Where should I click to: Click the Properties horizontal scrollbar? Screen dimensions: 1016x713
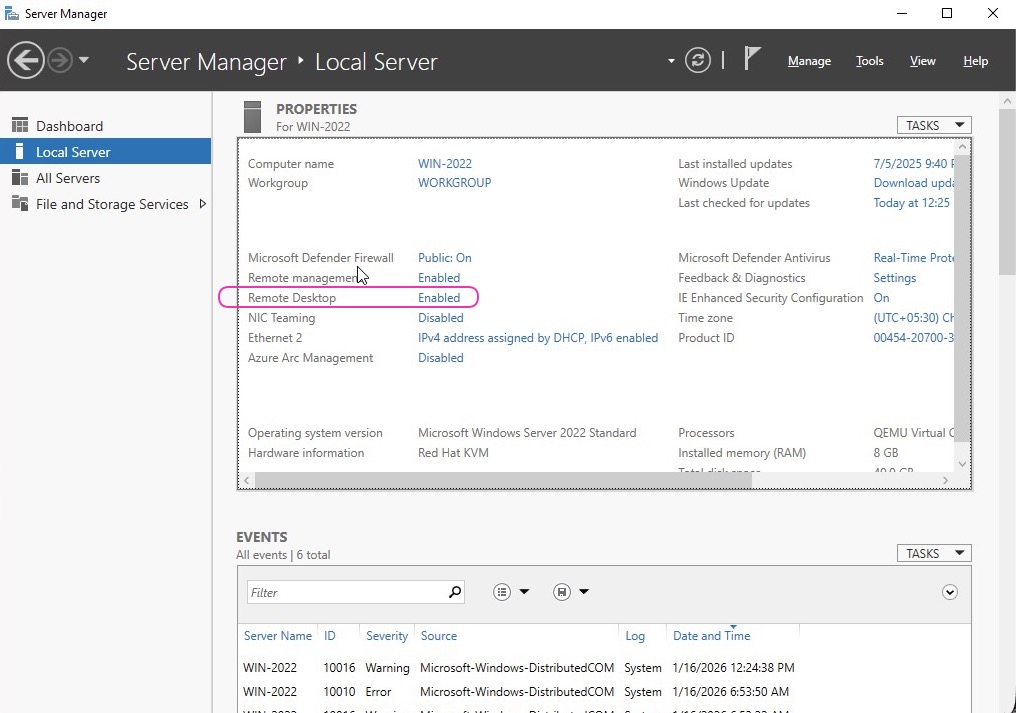[502, 480]
